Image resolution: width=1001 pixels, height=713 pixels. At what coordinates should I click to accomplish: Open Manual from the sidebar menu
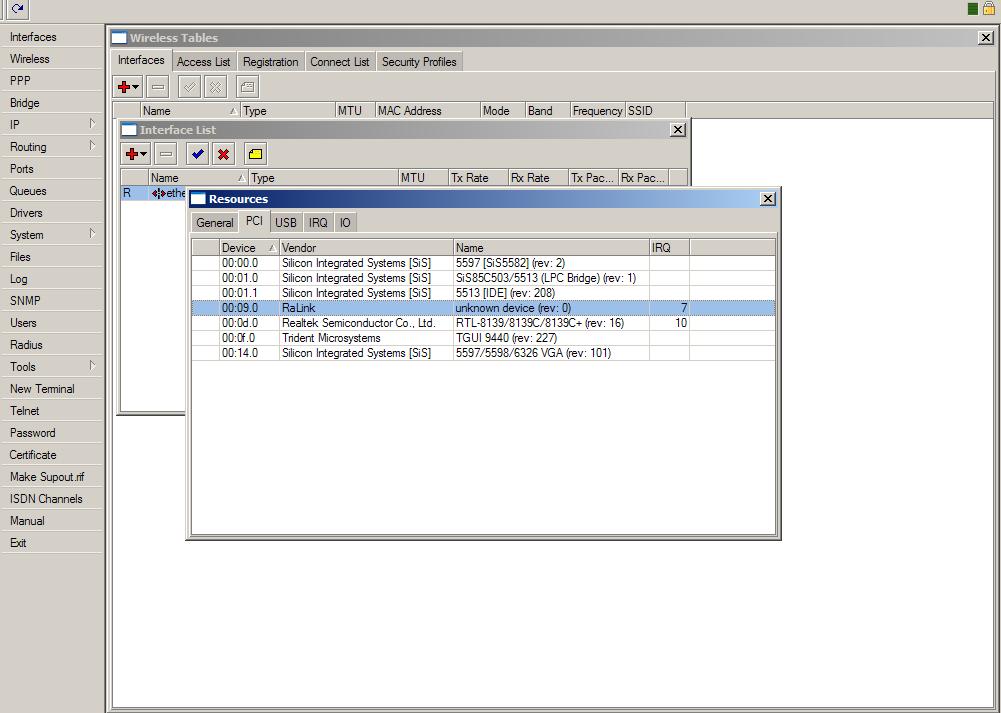tap(51, 521)
